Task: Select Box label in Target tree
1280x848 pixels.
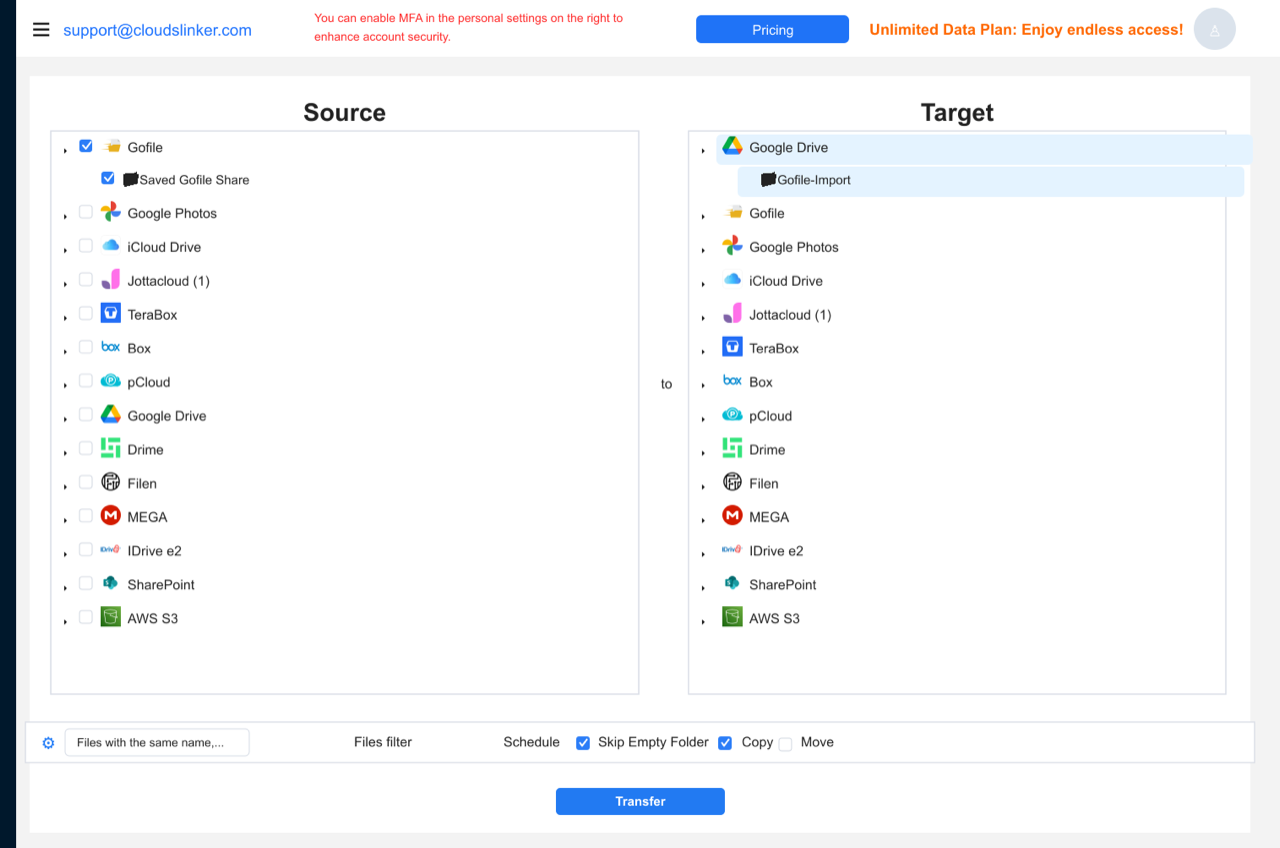Action: coord(761,382)
